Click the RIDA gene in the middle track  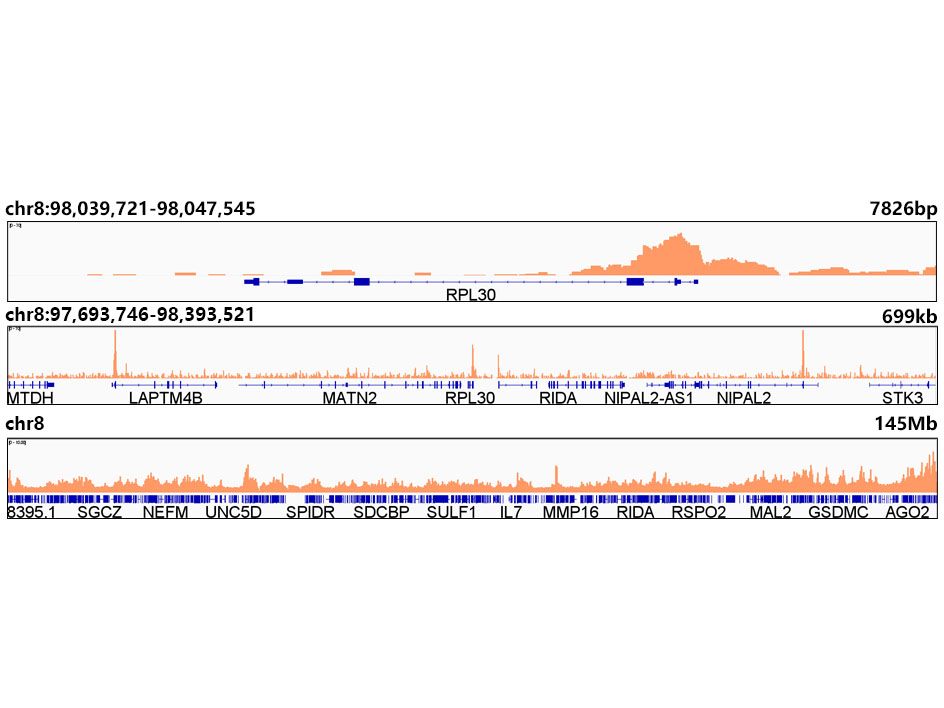point(557,398)
